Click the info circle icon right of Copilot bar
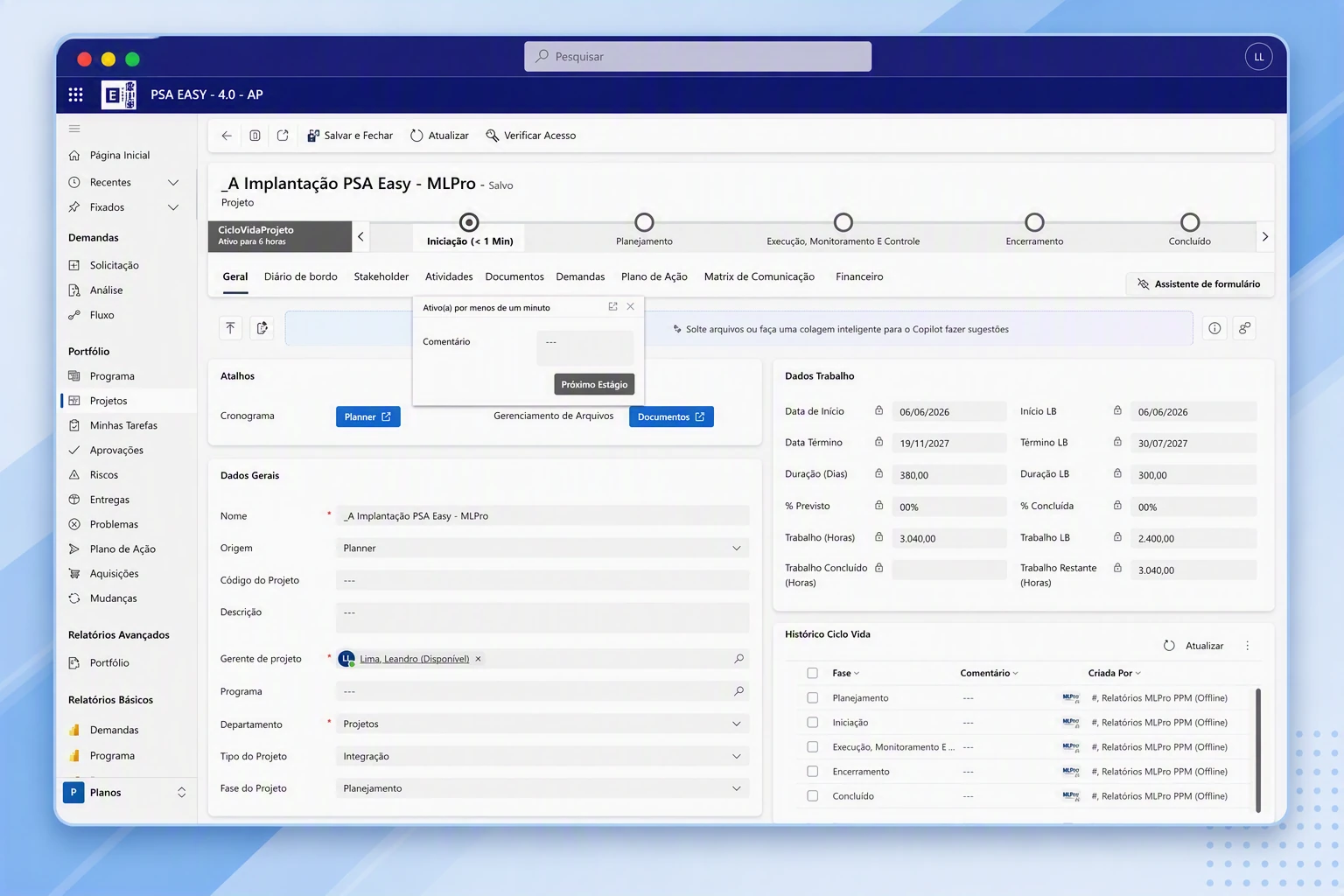This screenshot has height=896, width=1344. point(1214,328)
